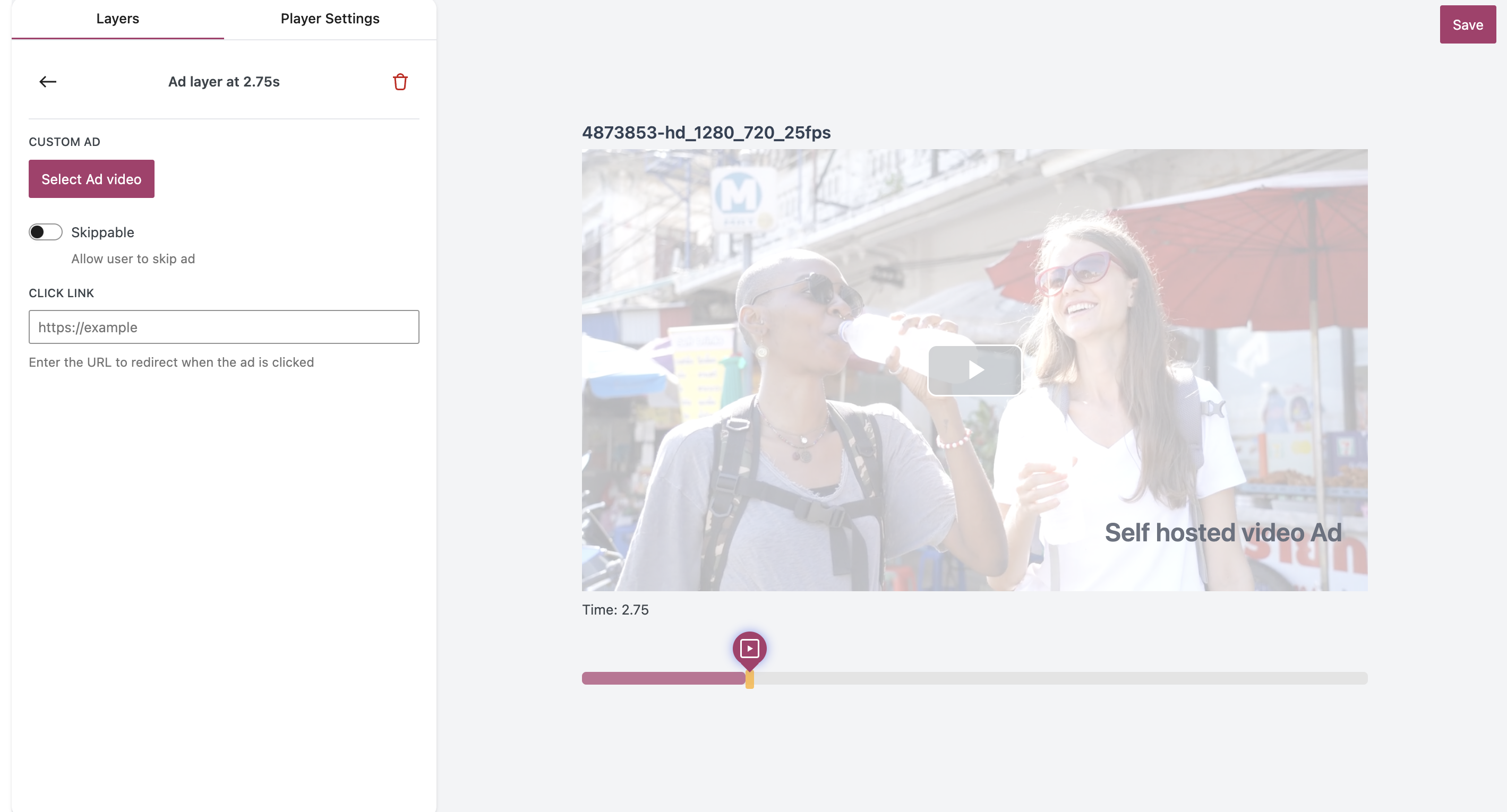Click the back arrow beside Ad layer title
The width and height of the screenshot is (1507, 812).
click(x=47, y=82)
